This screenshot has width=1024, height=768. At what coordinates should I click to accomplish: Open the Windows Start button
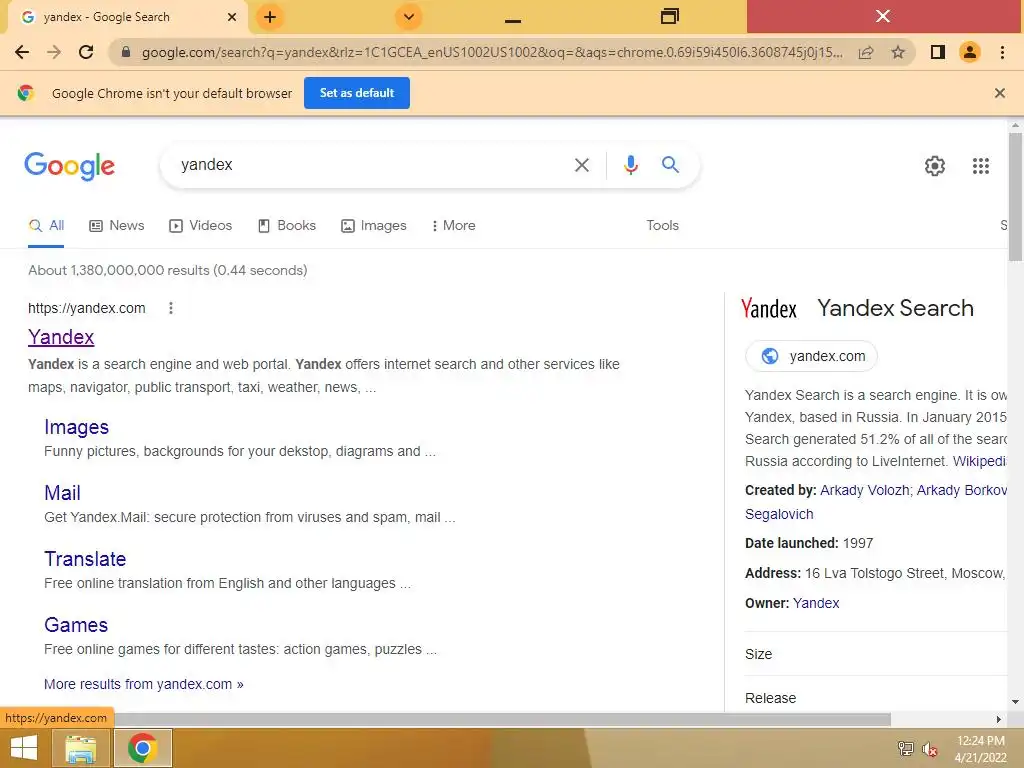point(24,748)
